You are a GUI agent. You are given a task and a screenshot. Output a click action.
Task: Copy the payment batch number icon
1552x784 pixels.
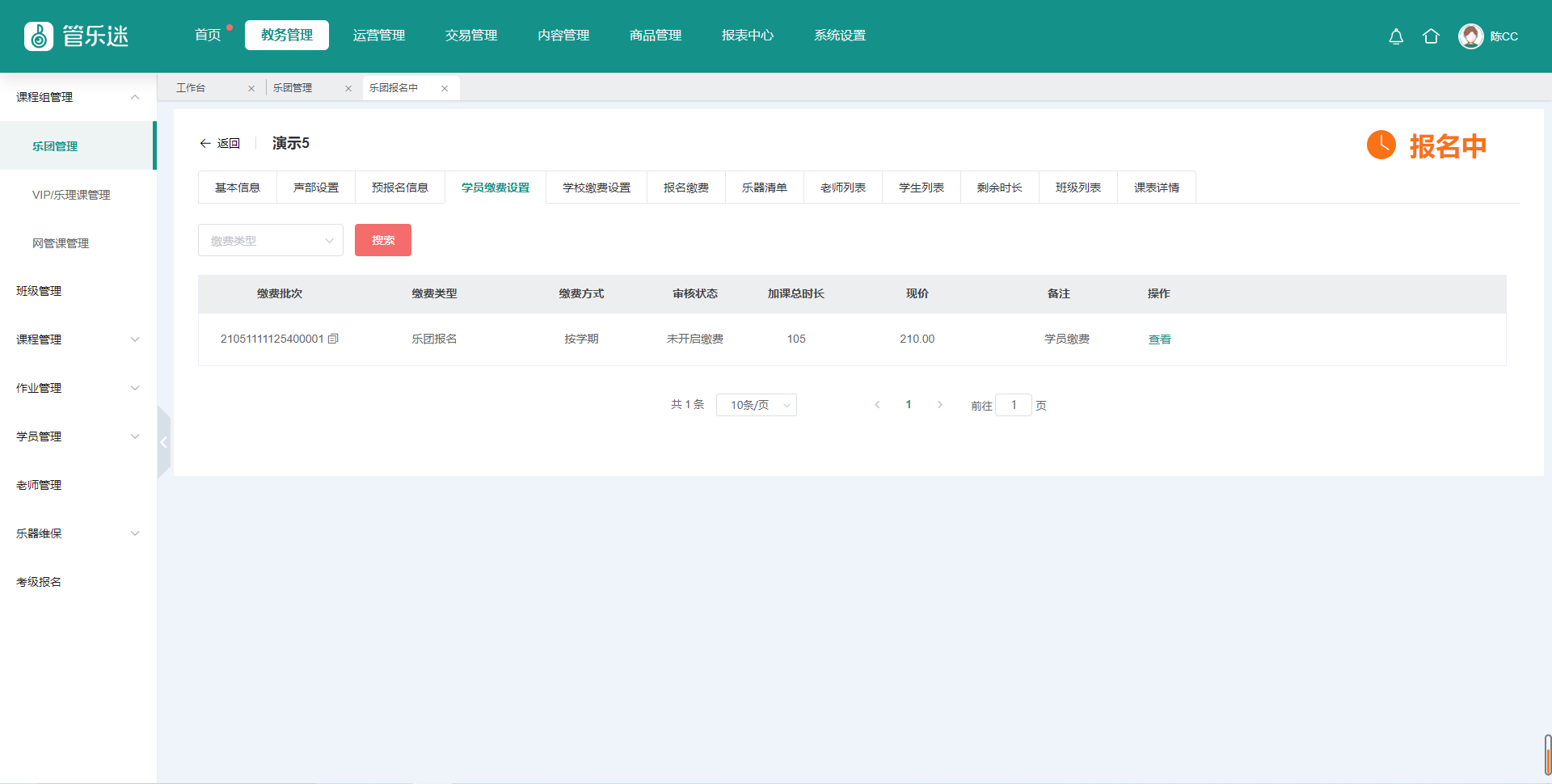point(333,339)
